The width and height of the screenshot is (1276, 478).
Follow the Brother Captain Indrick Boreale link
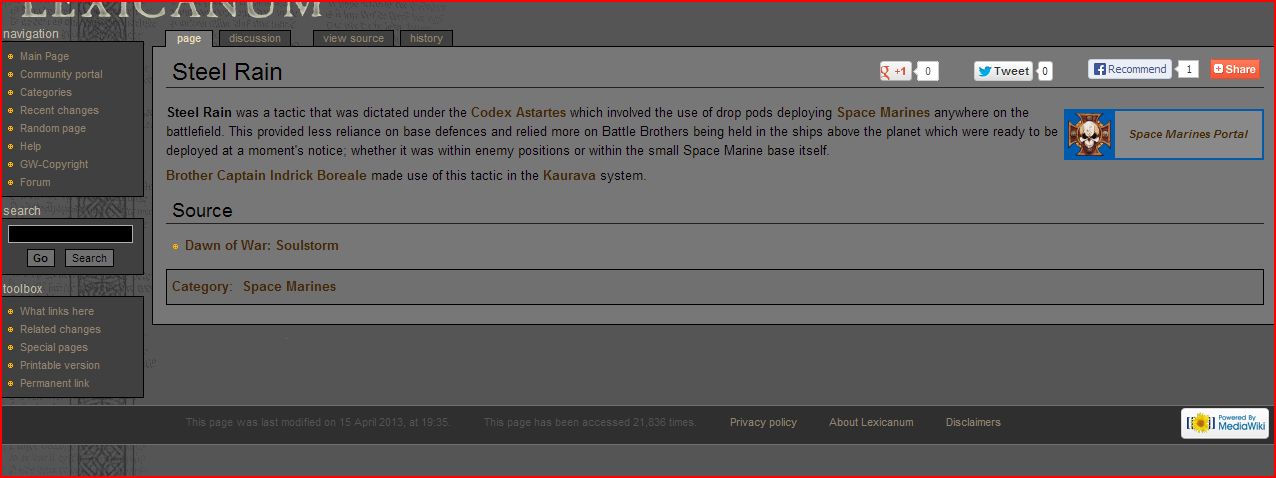[266, 176]
